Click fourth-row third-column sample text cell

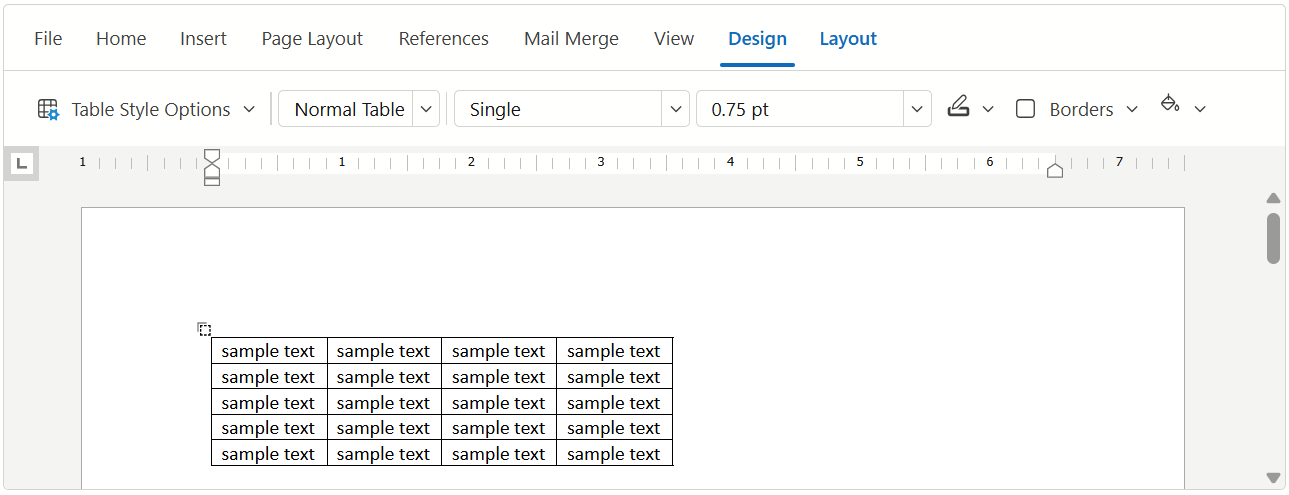(499, 428)
